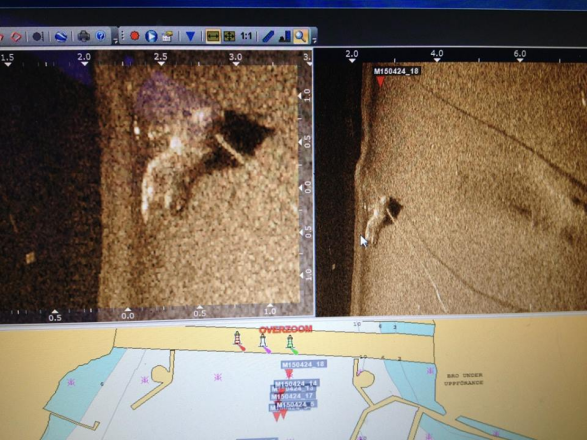Image resolution: width=587 pixels, height=441 pixels.
Task: Click the red diamond eraser-like icon
Action: [x=16, y=37]
